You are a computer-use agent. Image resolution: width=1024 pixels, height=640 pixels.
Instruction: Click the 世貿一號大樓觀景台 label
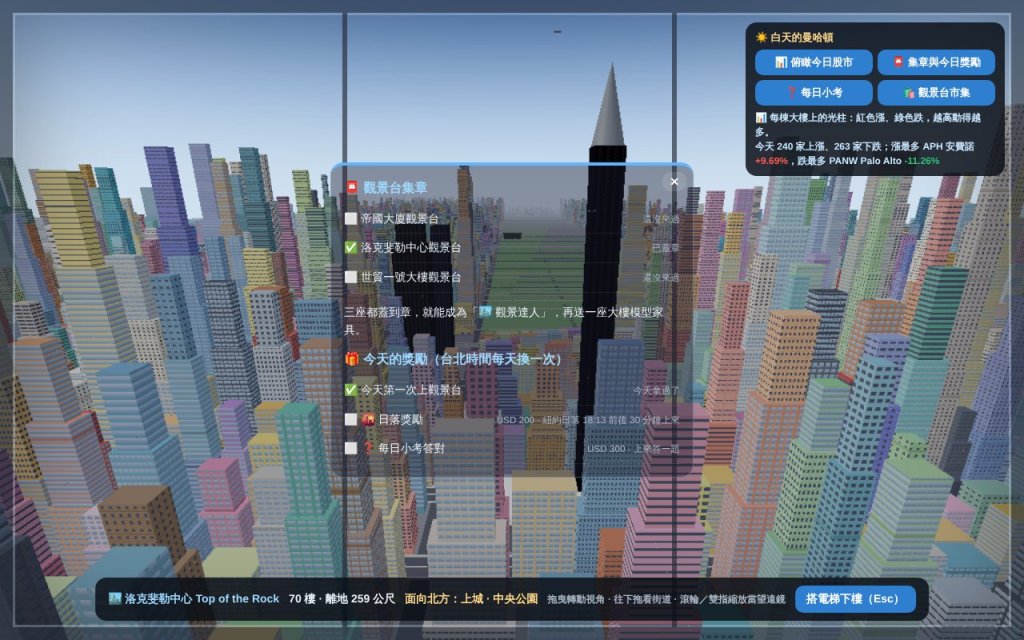pyautogui.click(x=411, y=277)
